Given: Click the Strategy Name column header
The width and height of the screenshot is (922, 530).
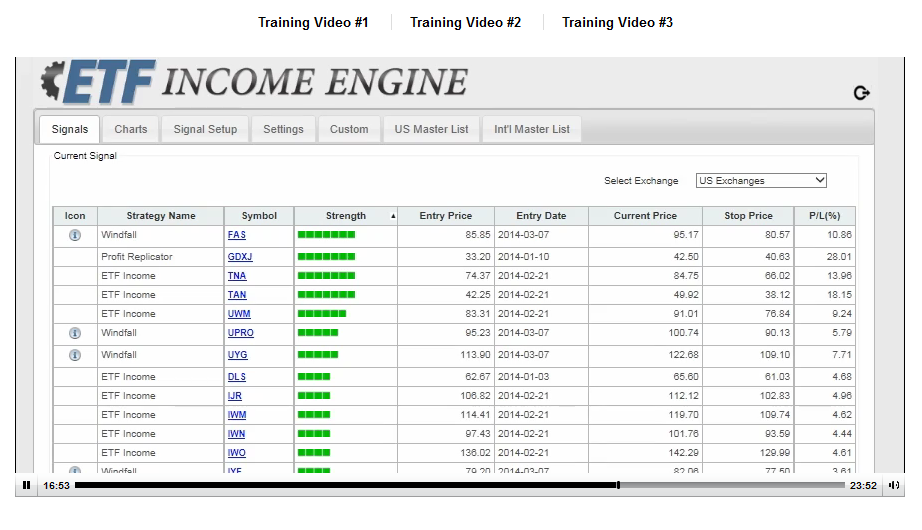Looking at the screenshot, I should [161, 216].
